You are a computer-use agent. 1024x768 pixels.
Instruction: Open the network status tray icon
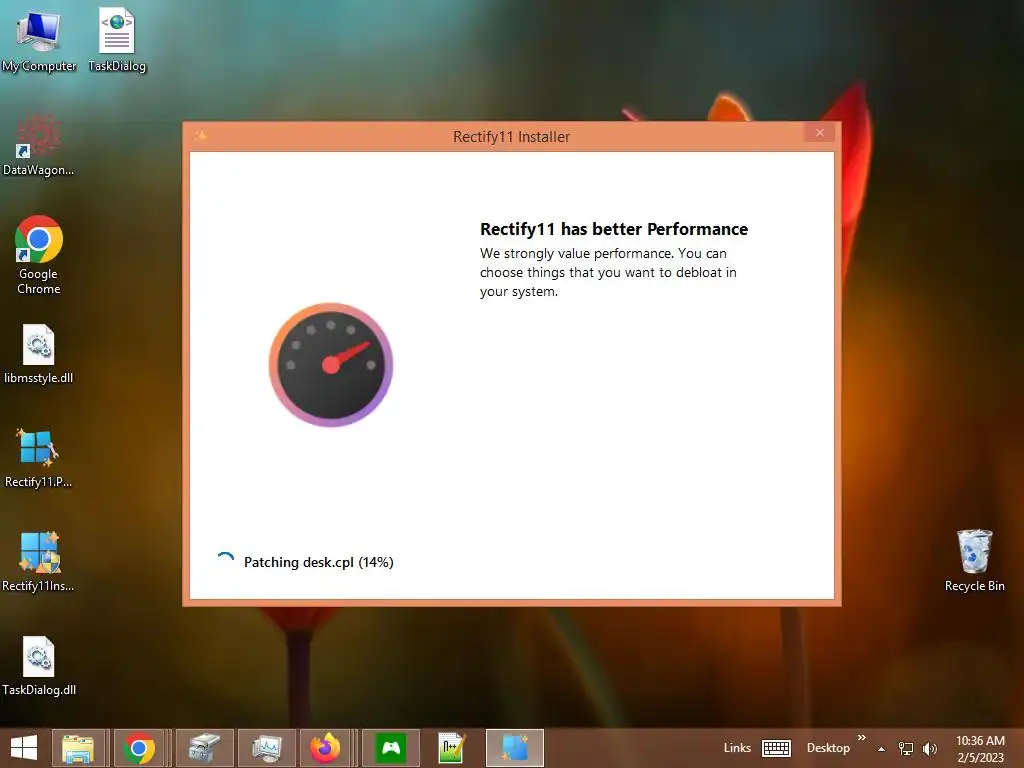coord(906,748)
